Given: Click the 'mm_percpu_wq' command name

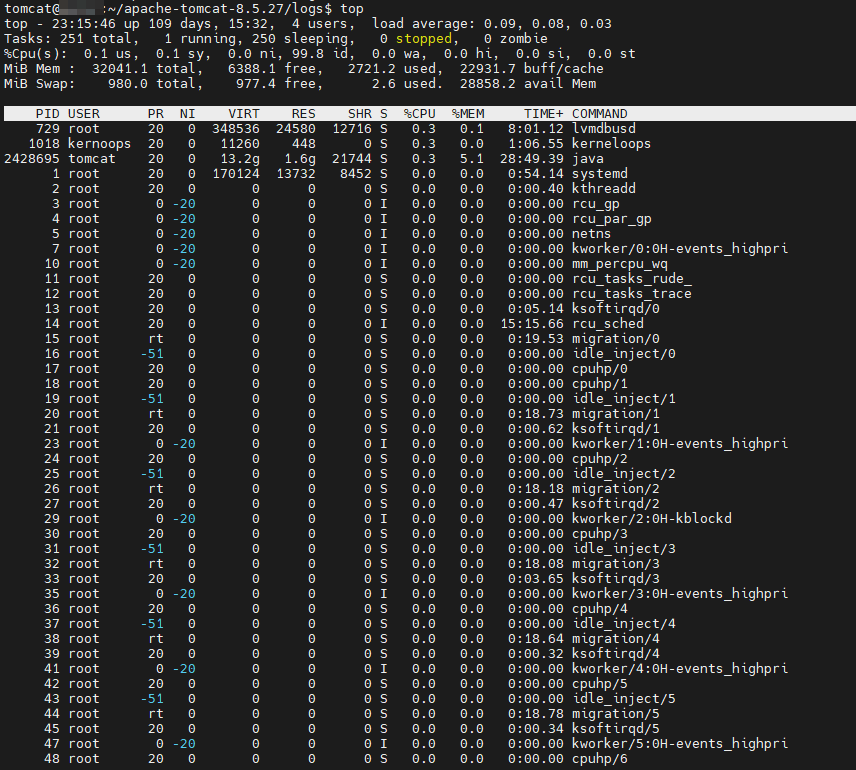Looking at the screenshot, I should point(620,264).
